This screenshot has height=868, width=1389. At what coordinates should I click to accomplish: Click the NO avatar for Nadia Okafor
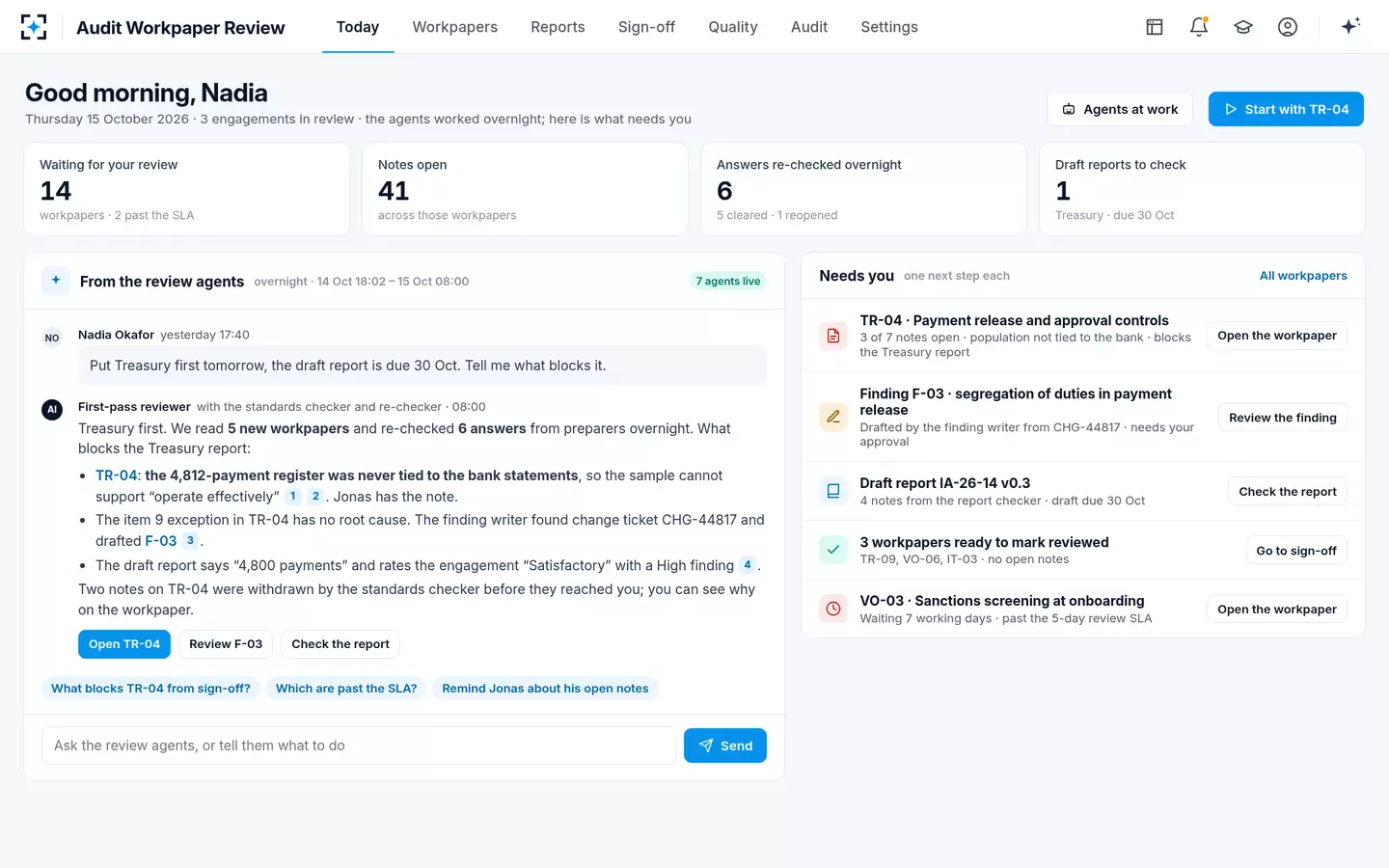pos(52,338)
